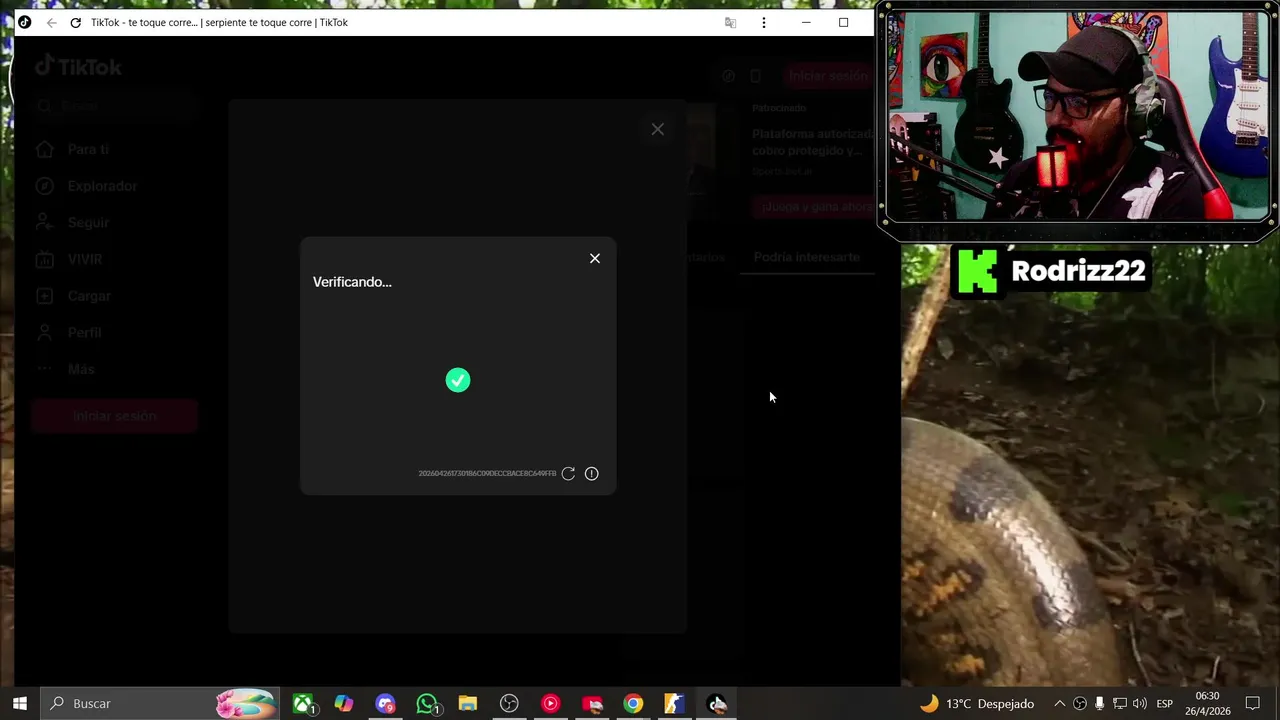Click sidebar Iniciar sesión button

coord(114,416)
